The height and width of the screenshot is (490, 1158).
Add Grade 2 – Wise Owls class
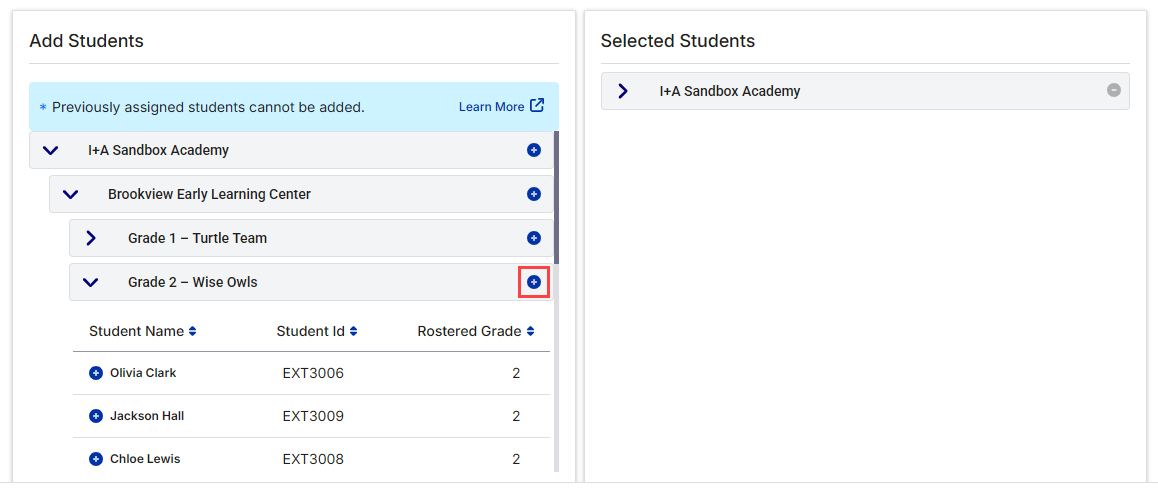coord(534,282)
